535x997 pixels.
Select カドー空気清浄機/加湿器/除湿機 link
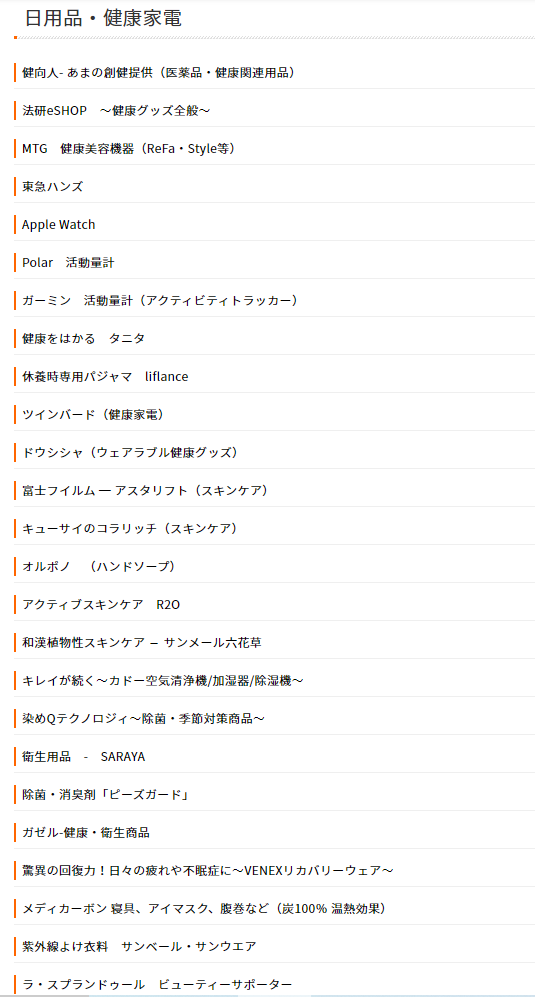pos(163,681)
